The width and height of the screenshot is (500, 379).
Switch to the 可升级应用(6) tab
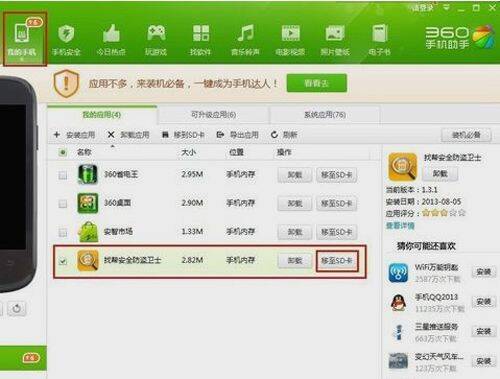click(x=213, y=115)
